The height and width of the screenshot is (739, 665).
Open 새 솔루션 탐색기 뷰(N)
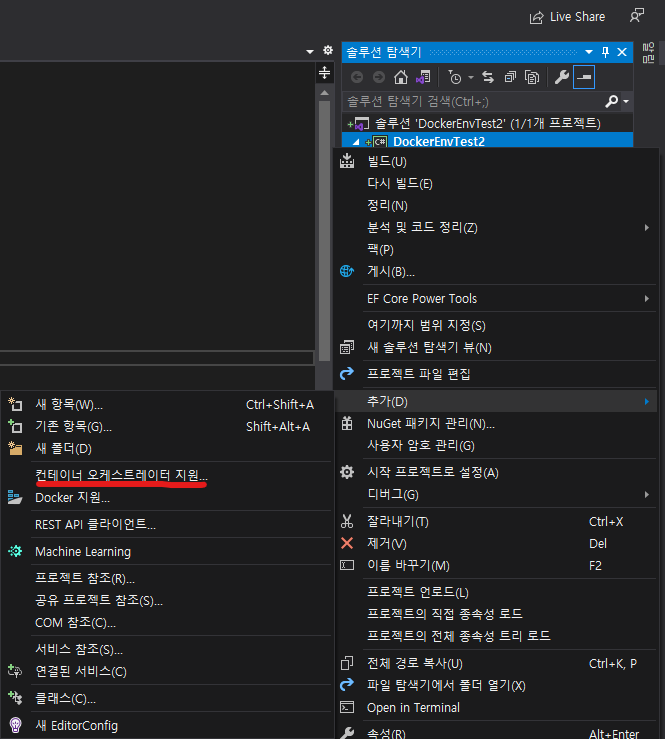pos(495,347)
